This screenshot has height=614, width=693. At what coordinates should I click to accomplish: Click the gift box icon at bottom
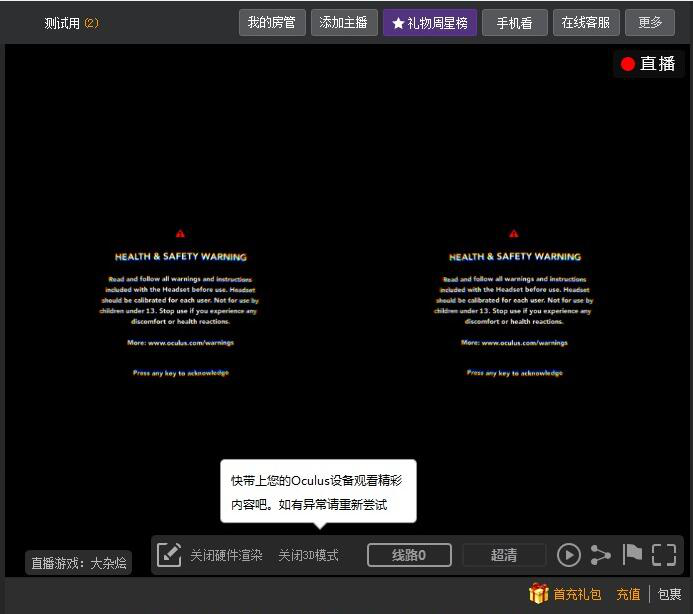[x=538, y=593]
